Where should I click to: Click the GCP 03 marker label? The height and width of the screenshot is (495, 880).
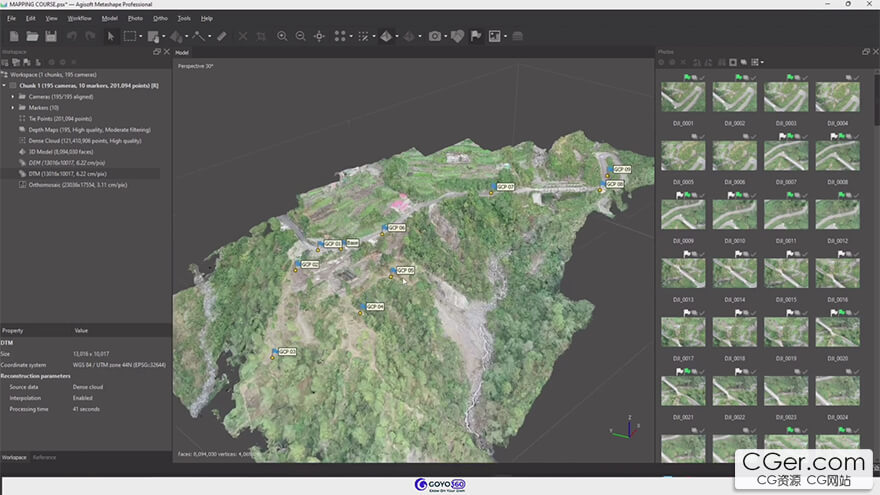(x=287, y=352)
